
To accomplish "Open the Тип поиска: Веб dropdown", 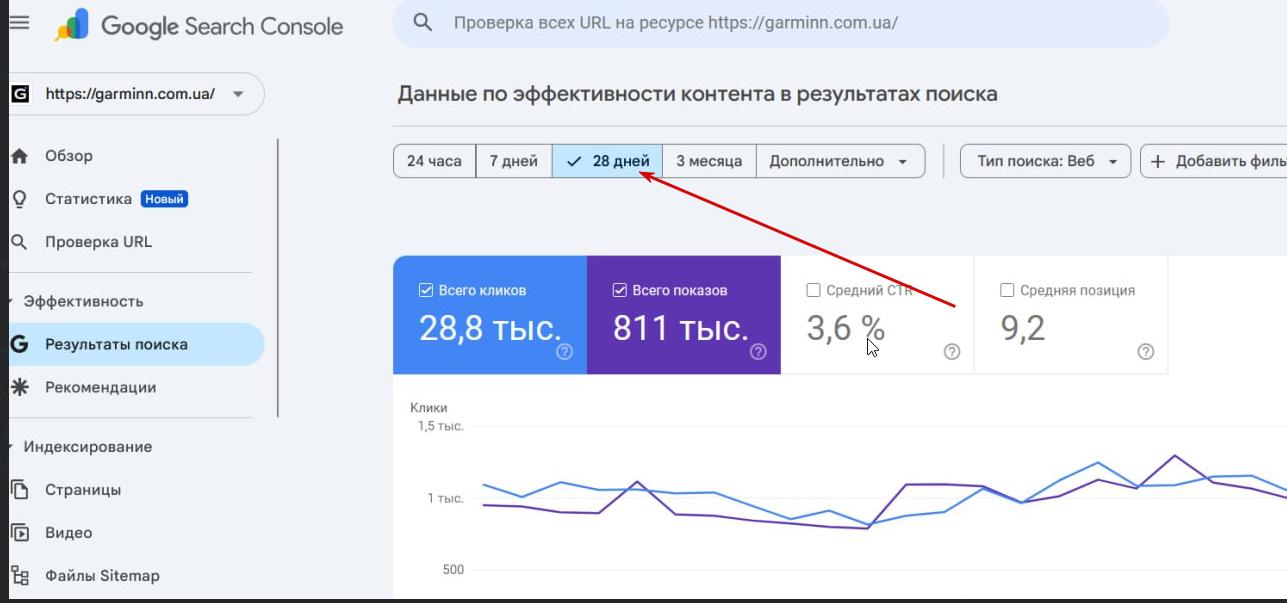I will 1045,161.
